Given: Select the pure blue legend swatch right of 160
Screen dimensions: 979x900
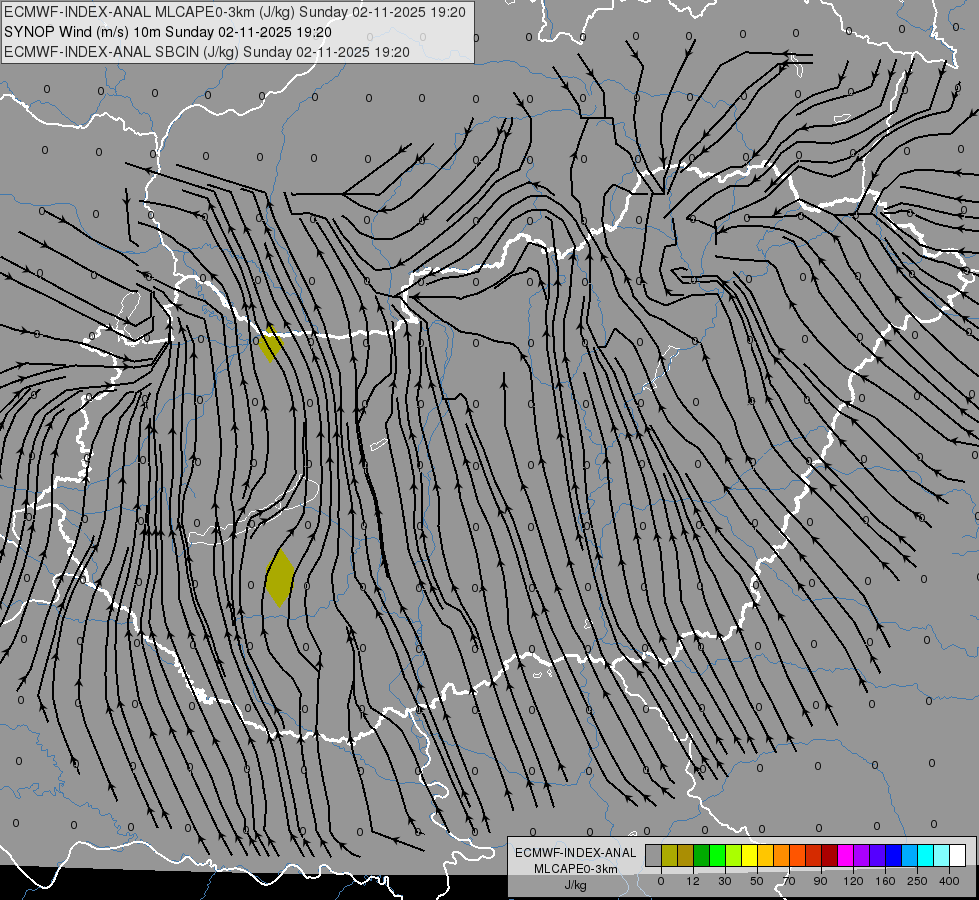Looking at the screenshot, I should click(893, 855).
